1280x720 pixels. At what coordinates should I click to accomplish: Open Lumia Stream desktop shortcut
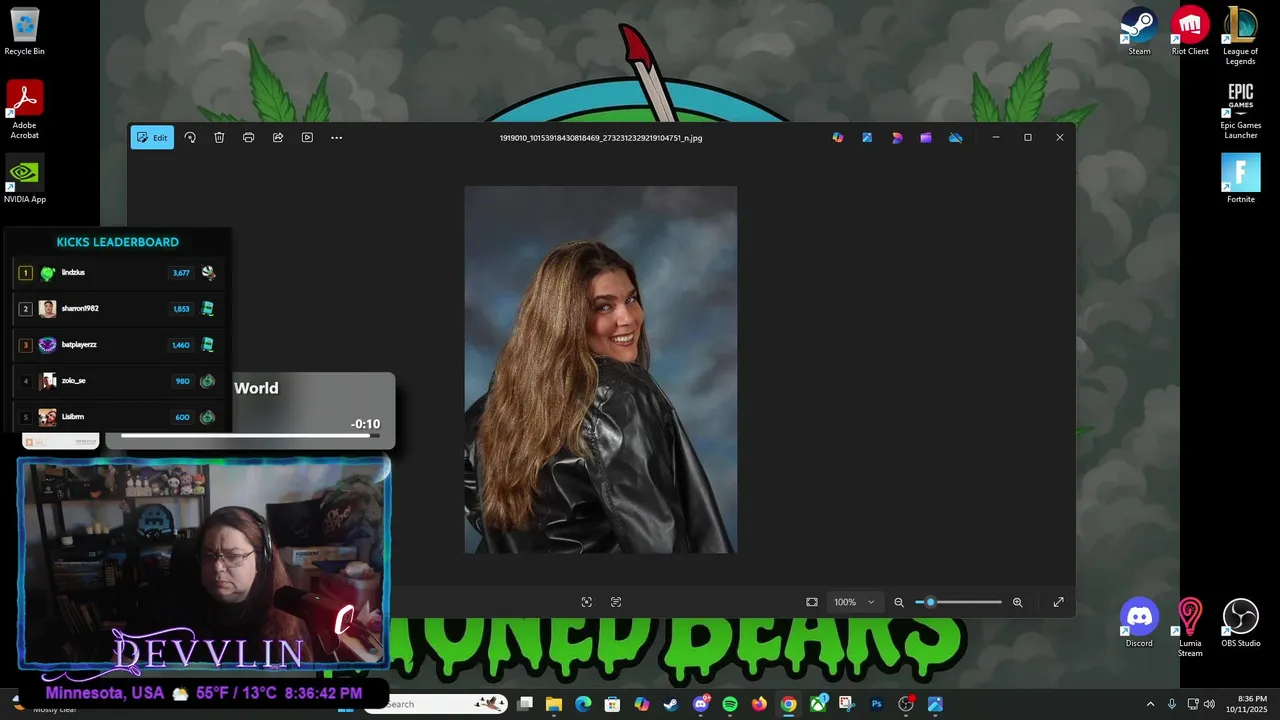[1190, 628]
